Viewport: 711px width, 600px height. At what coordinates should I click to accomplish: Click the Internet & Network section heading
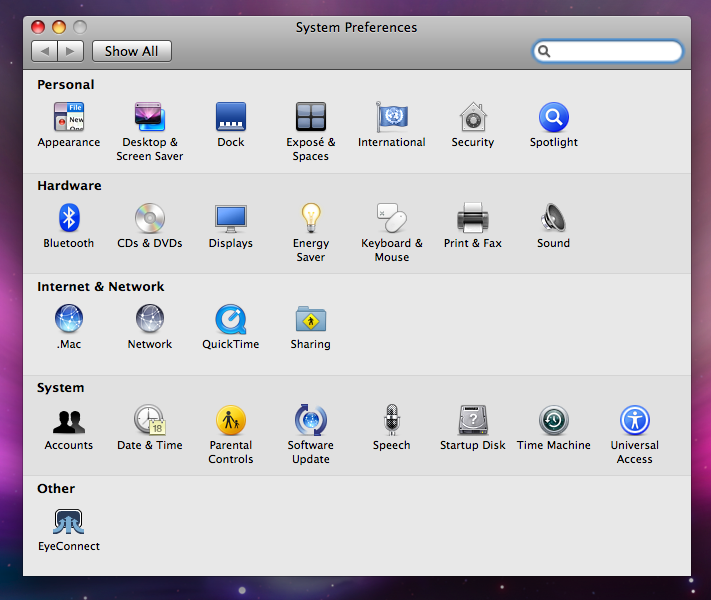click(101, 287)
